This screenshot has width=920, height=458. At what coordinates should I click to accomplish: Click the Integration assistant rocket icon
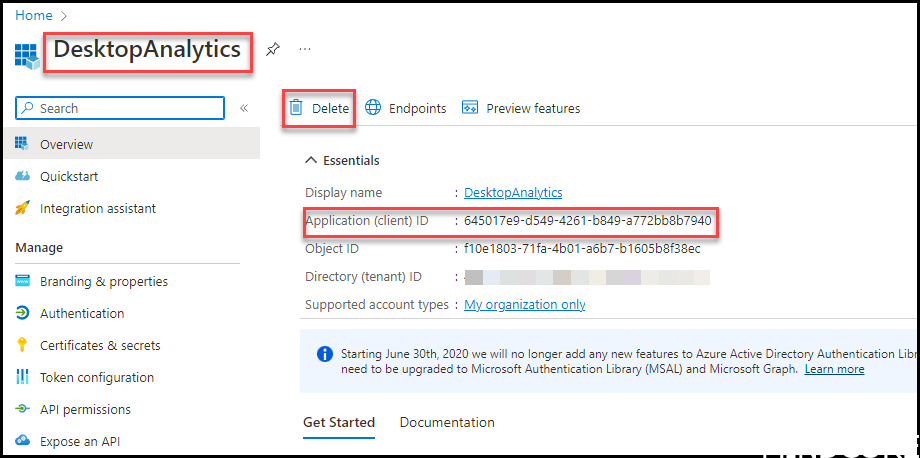point(22,208)
